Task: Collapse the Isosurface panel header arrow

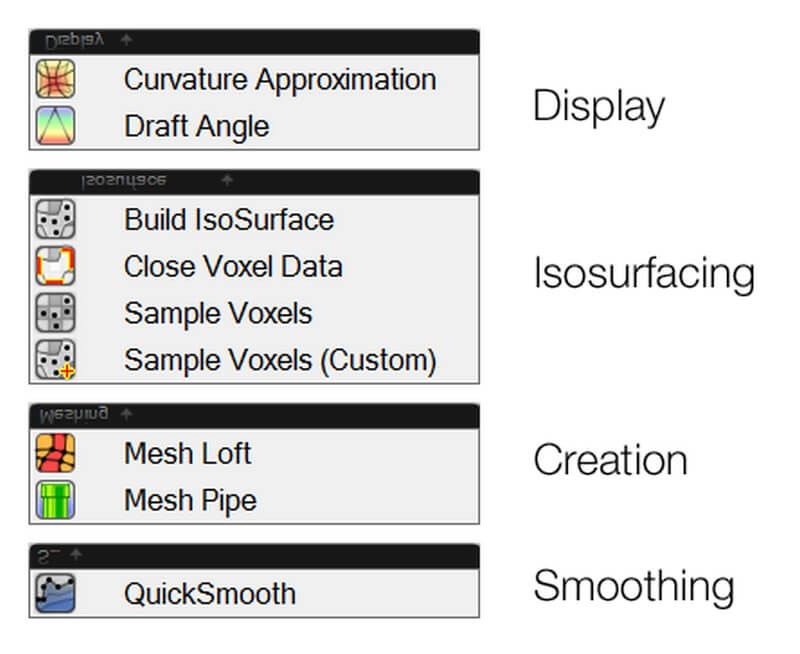Action: click(227, 181)
